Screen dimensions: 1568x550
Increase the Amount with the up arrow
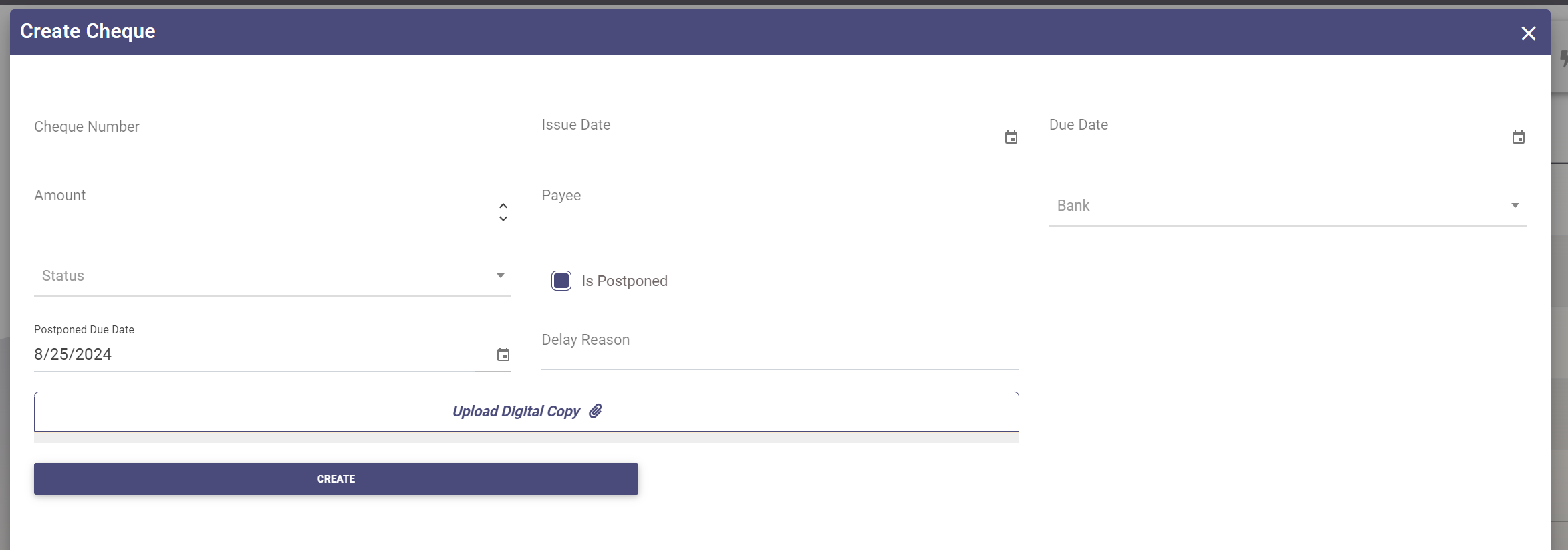click(503, 205)
